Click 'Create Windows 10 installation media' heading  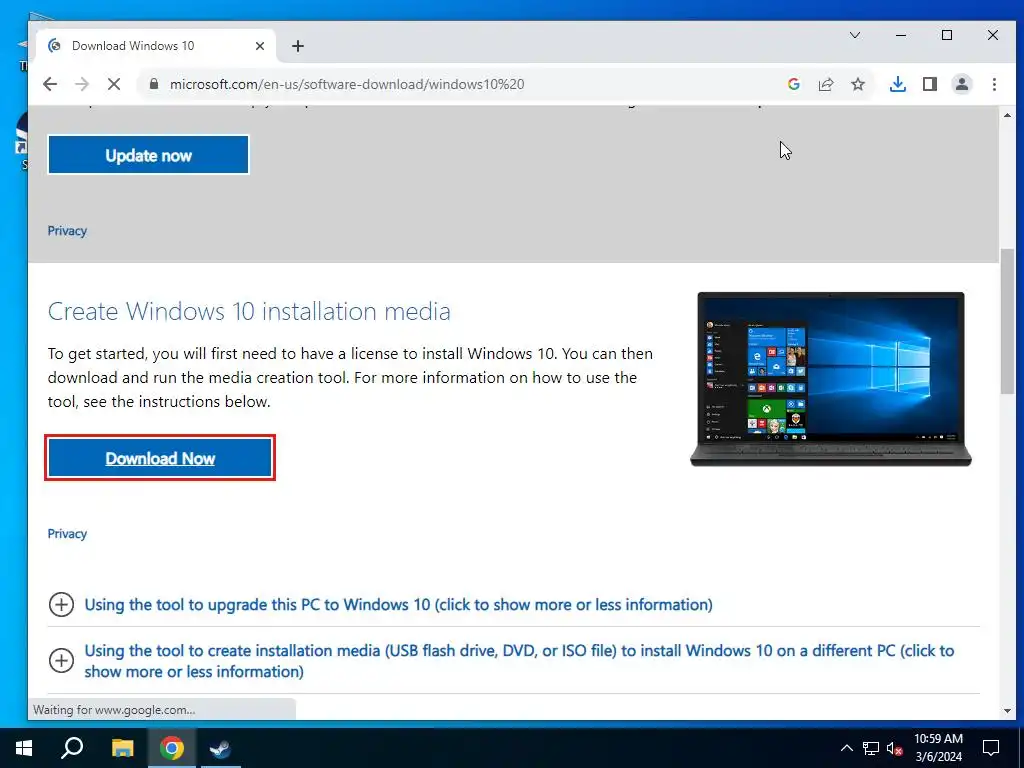pyautogui.click(x=249, y=312)
